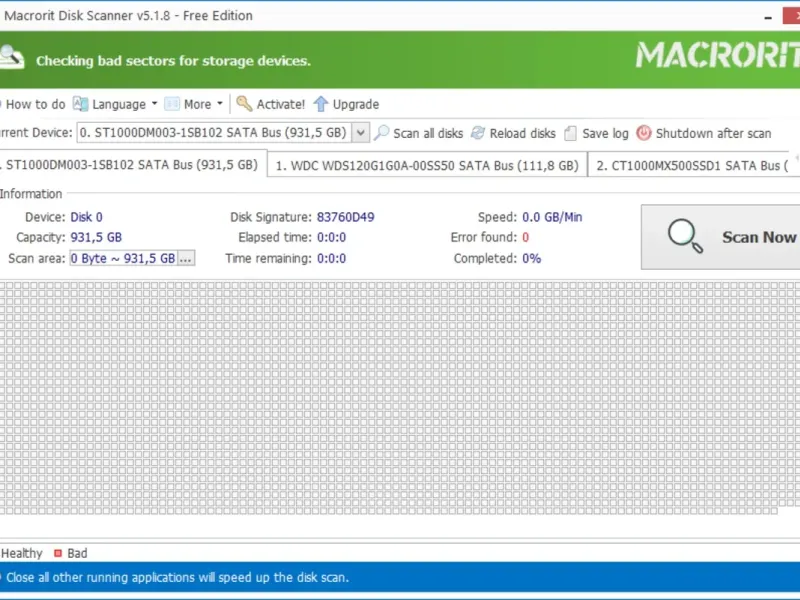Click the Save log document icon

coord(570,134)
